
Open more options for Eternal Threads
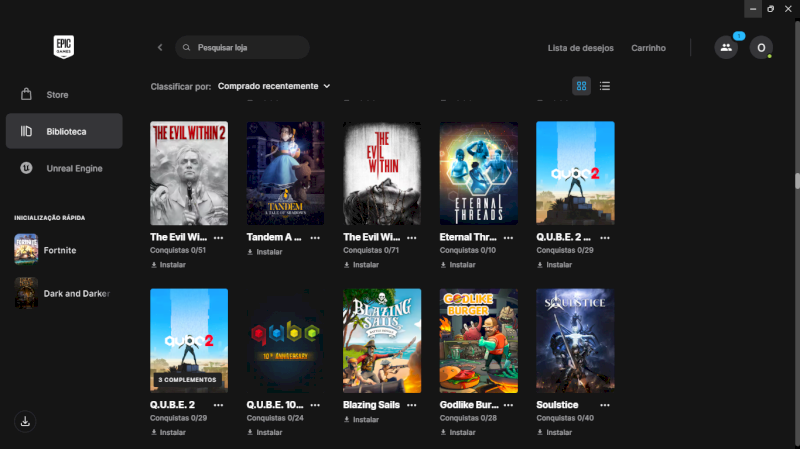508,238
